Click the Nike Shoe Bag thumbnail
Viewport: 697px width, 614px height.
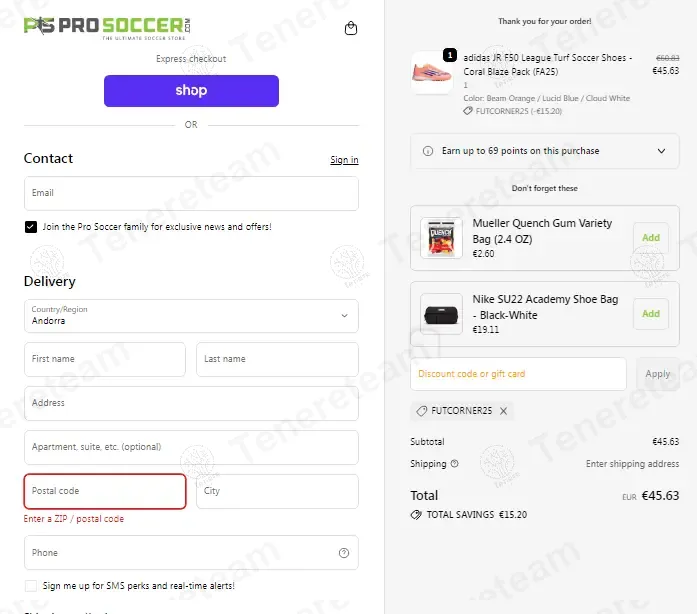(x=440, y=314)
